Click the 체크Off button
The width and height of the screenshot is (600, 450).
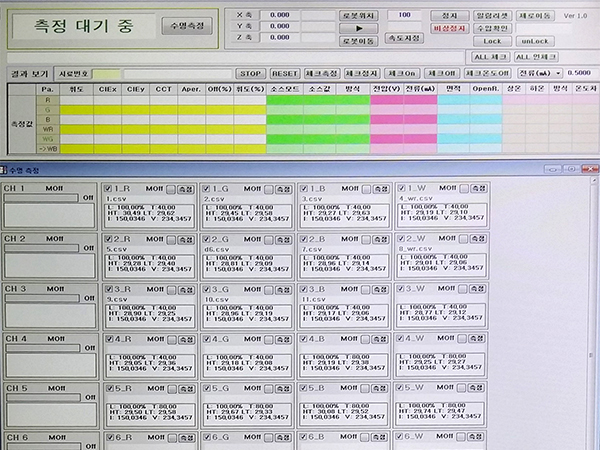pyautogui.click(x=442, y=73)
